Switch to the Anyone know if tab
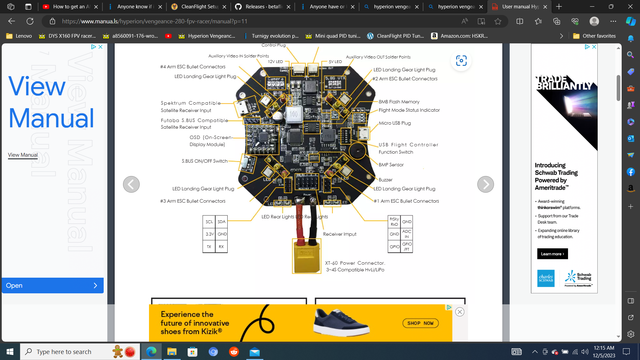 point(135,7)
